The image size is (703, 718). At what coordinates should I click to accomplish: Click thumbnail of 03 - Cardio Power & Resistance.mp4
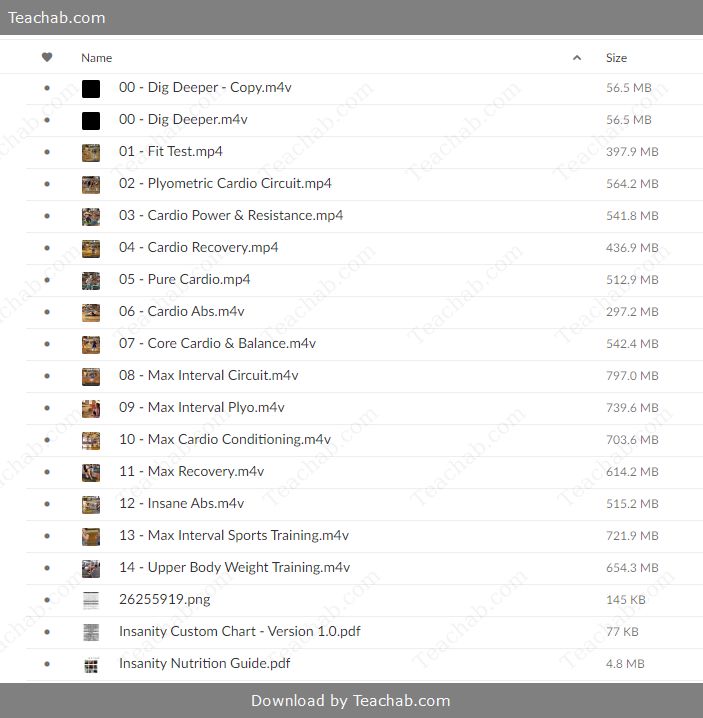(x=91, y=217)
